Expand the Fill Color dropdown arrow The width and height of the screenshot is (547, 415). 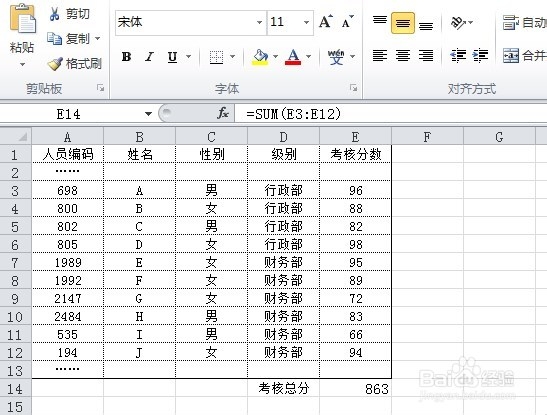(276, 56)
